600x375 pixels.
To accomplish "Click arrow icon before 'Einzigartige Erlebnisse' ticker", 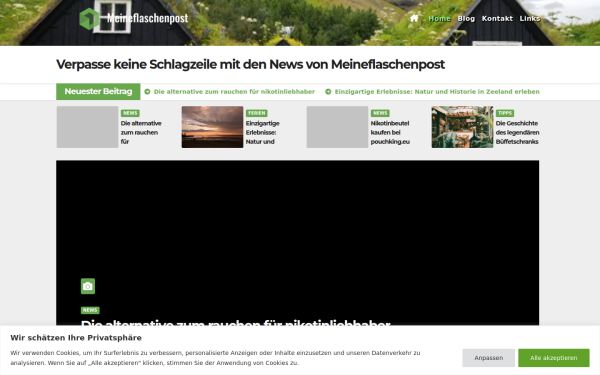I will [328, 91].
